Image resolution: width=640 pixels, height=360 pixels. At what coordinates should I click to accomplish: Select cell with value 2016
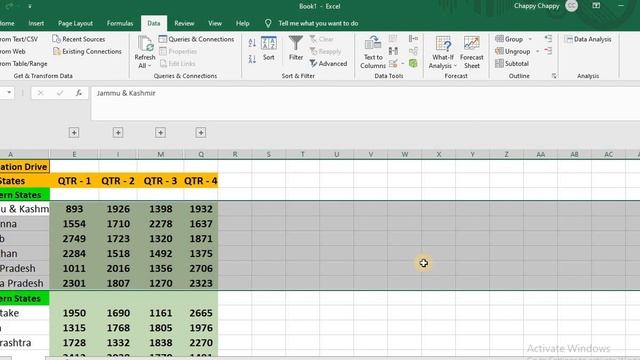[x=118, y=269]
